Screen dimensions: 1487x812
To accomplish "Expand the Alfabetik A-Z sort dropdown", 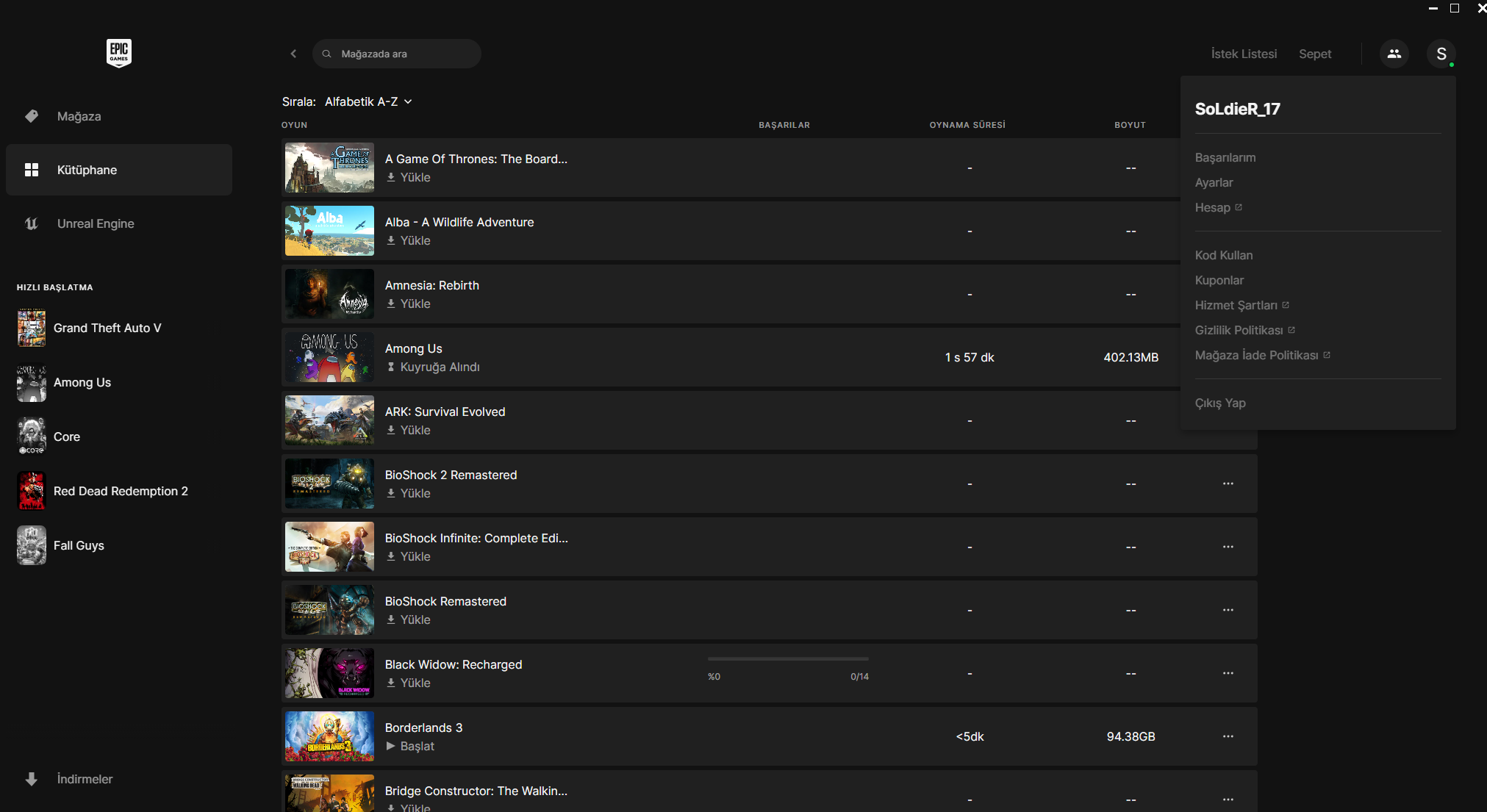I will pyautogui.click(x=368, y=101).
